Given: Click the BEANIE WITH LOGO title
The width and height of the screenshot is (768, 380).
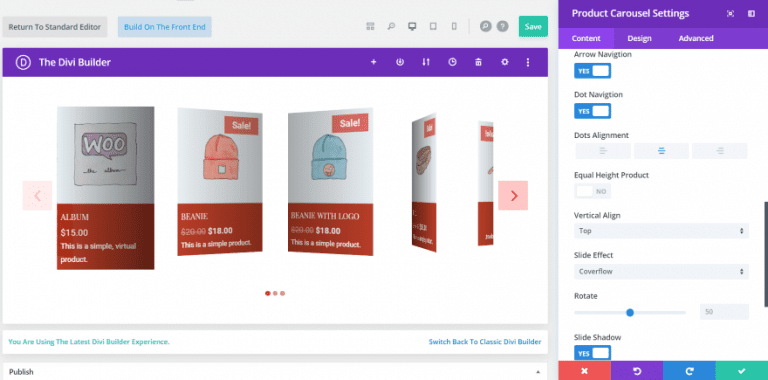Looking at the screenshot, I should (325, 216).
